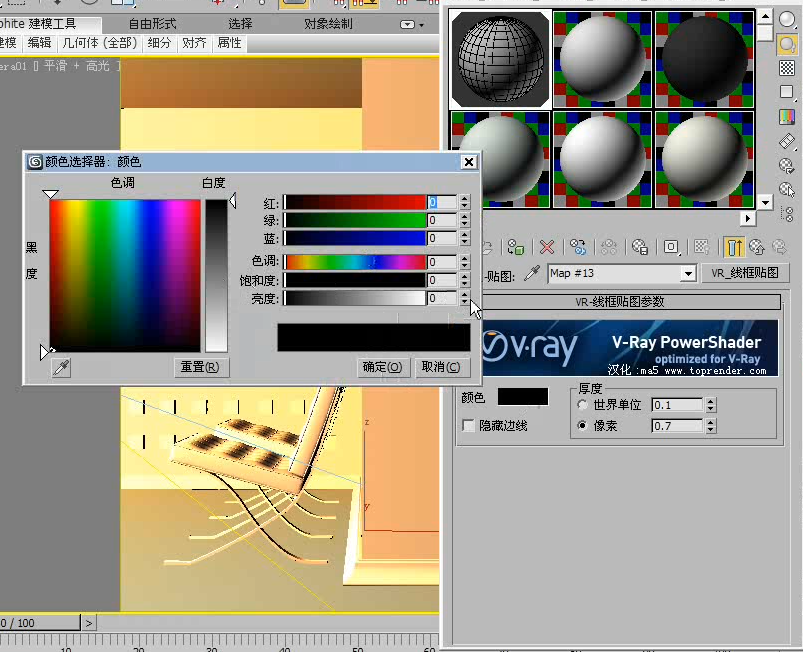
Task: Open the 自由形式 ribbon tab
Action: point(153,24)
